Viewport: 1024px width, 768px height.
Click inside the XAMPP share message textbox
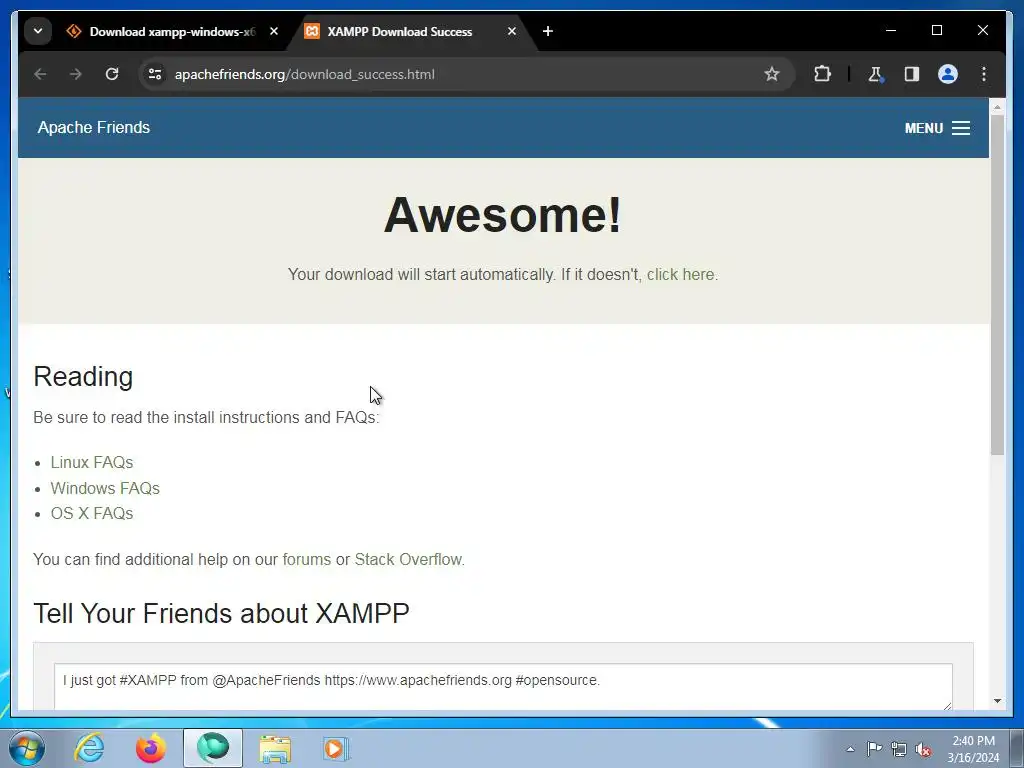503,686
